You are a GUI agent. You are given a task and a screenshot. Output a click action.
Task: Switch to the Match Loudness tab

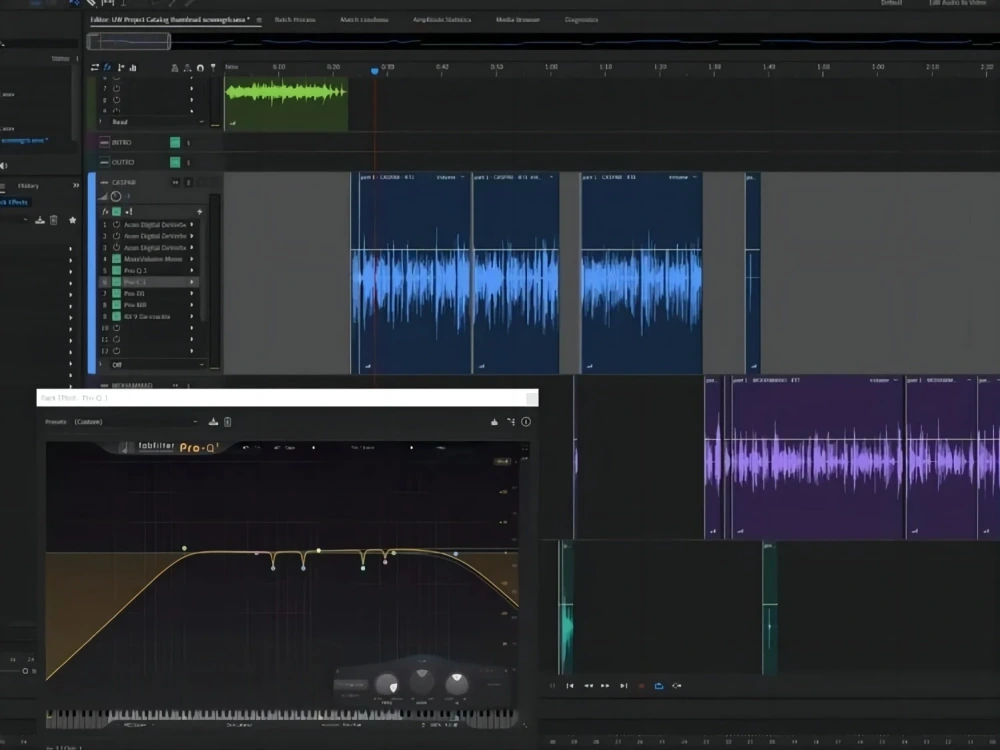pos(364,20)
